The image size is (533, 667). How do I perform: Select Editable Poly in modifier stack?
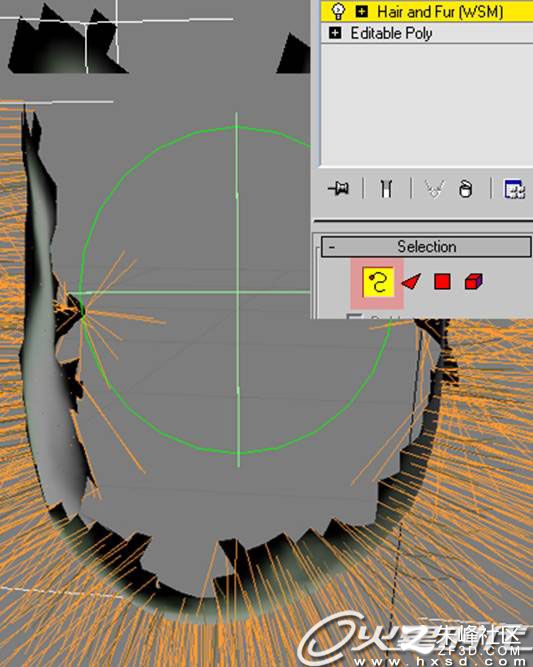click(391, 33)
